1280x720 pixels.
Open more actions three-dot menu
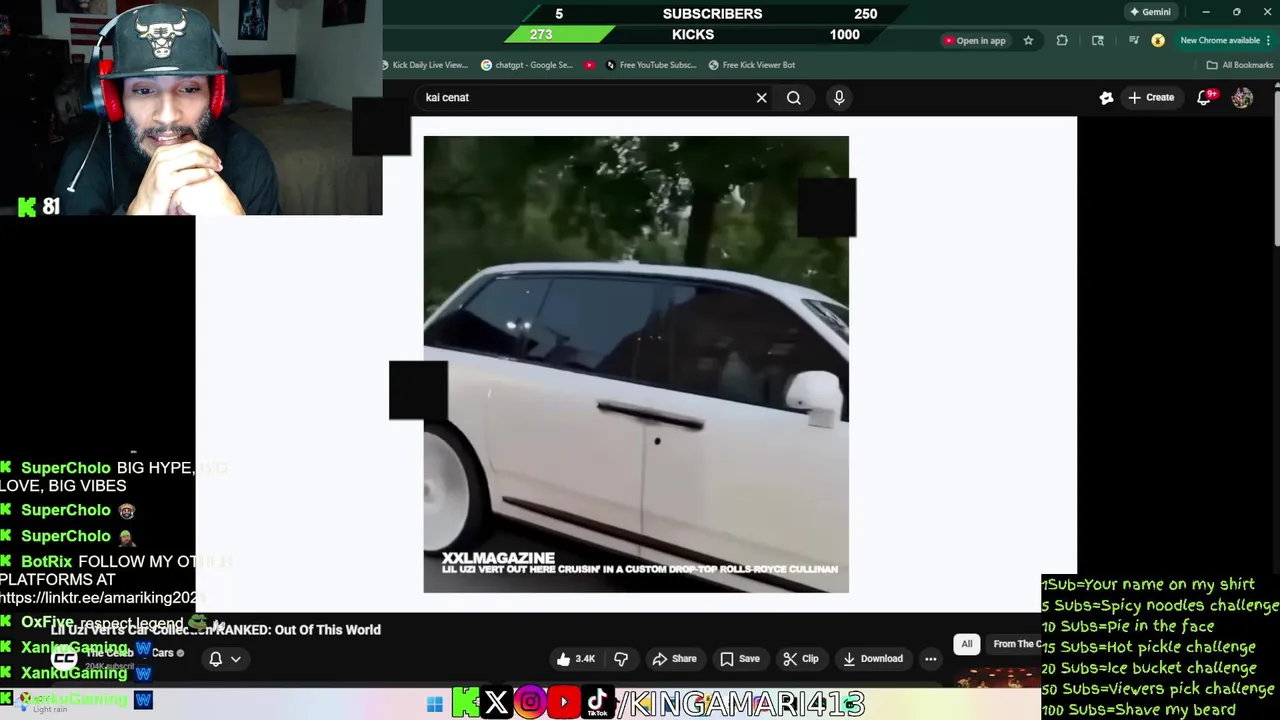click(931, 658)
